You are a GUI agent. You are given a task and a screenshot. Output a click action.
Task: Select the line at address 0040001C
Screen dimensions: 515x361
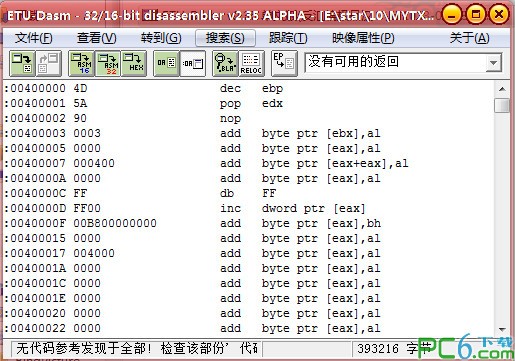(248, 283)
